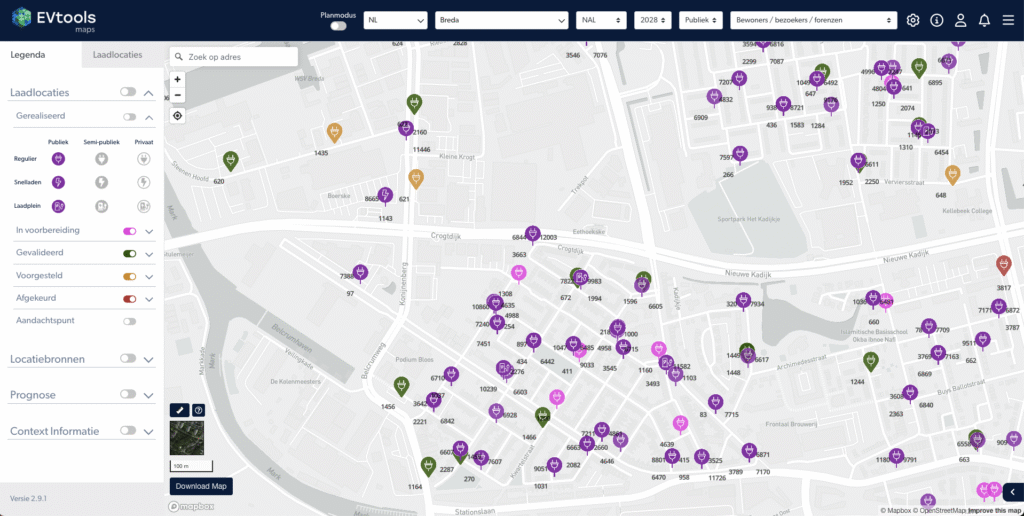Select the measuring ruler tool
This screenshot has height=516, width=1024.
tap(180, 410)
